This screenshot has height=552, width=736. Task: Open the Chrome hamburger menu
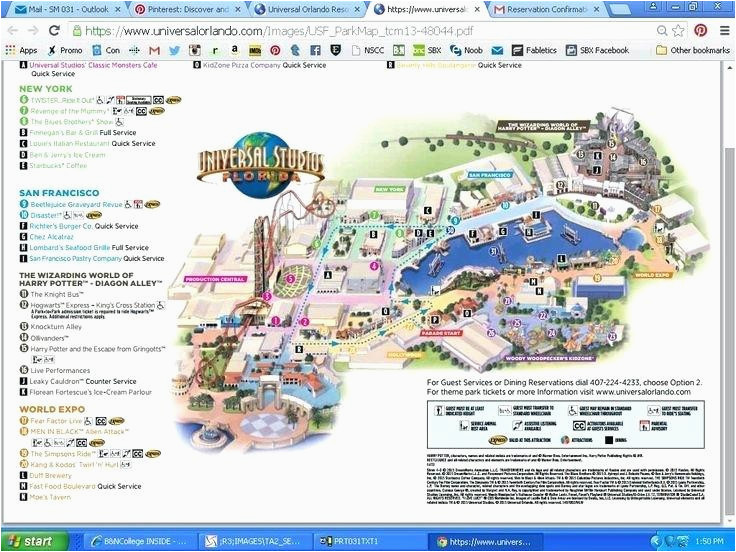pos(724,31)
